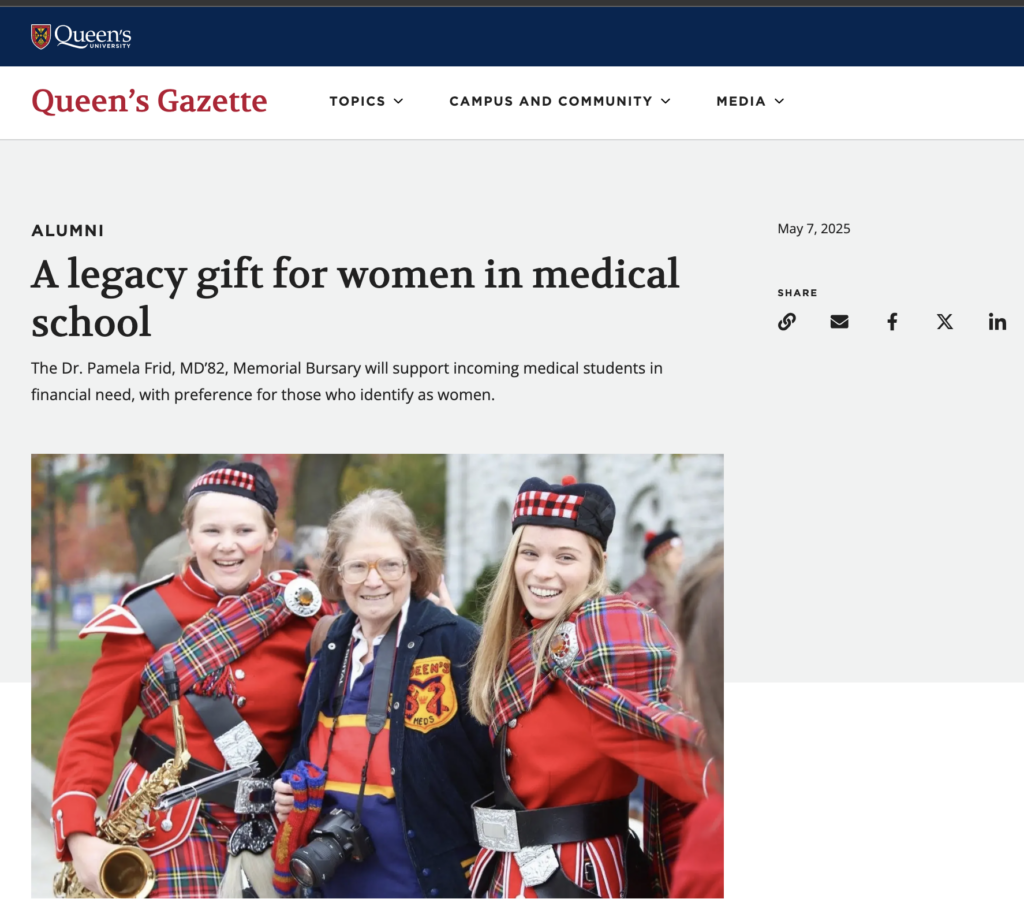Share the article by email icon
The width and height of the screenshot is (1024, 910).
[x=839, y=321]
